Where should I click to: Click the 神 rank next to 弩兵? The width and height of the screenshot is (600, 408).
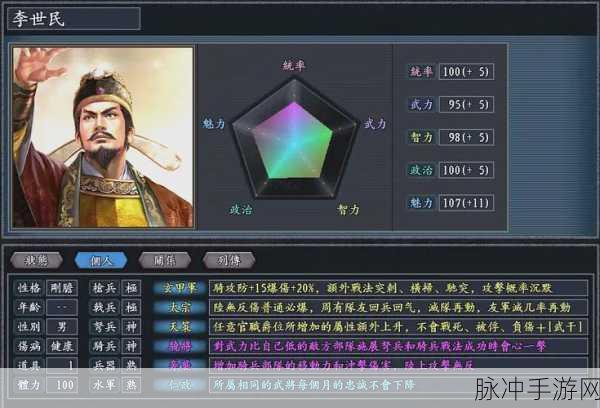click(131, 326)
